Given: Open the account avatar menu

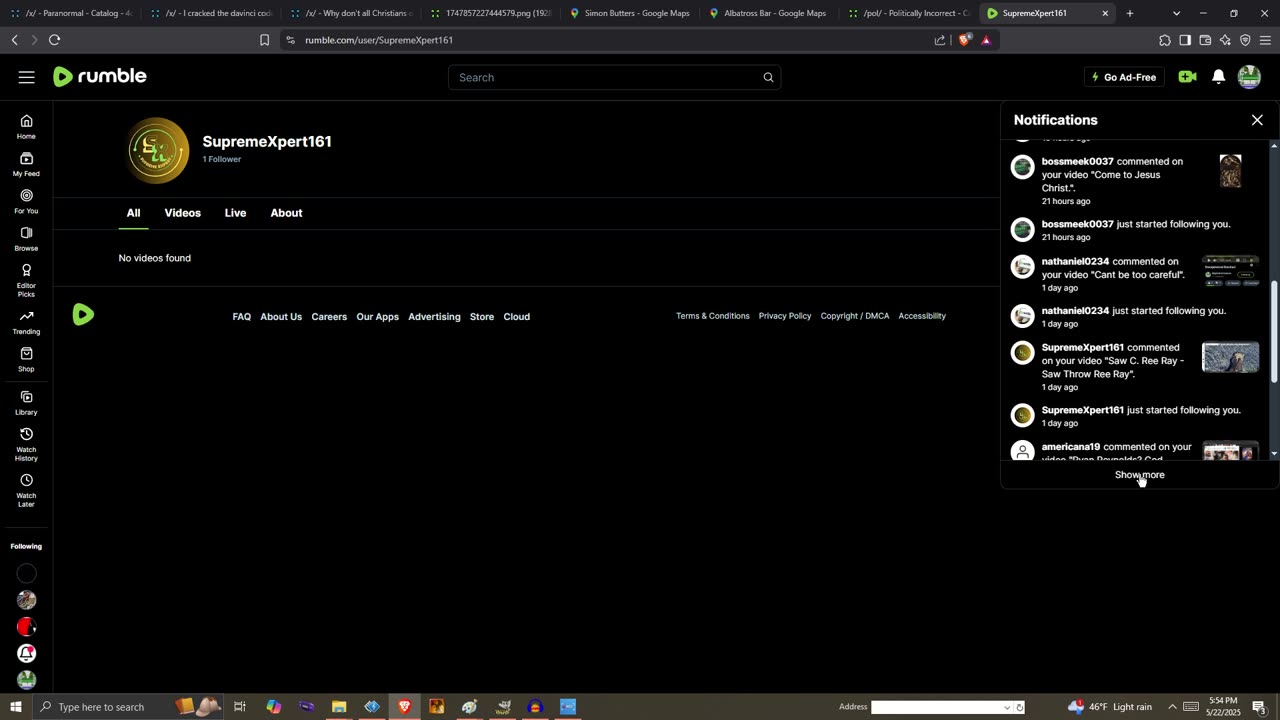Looking at the screenshot, I should click(1249, 77).
